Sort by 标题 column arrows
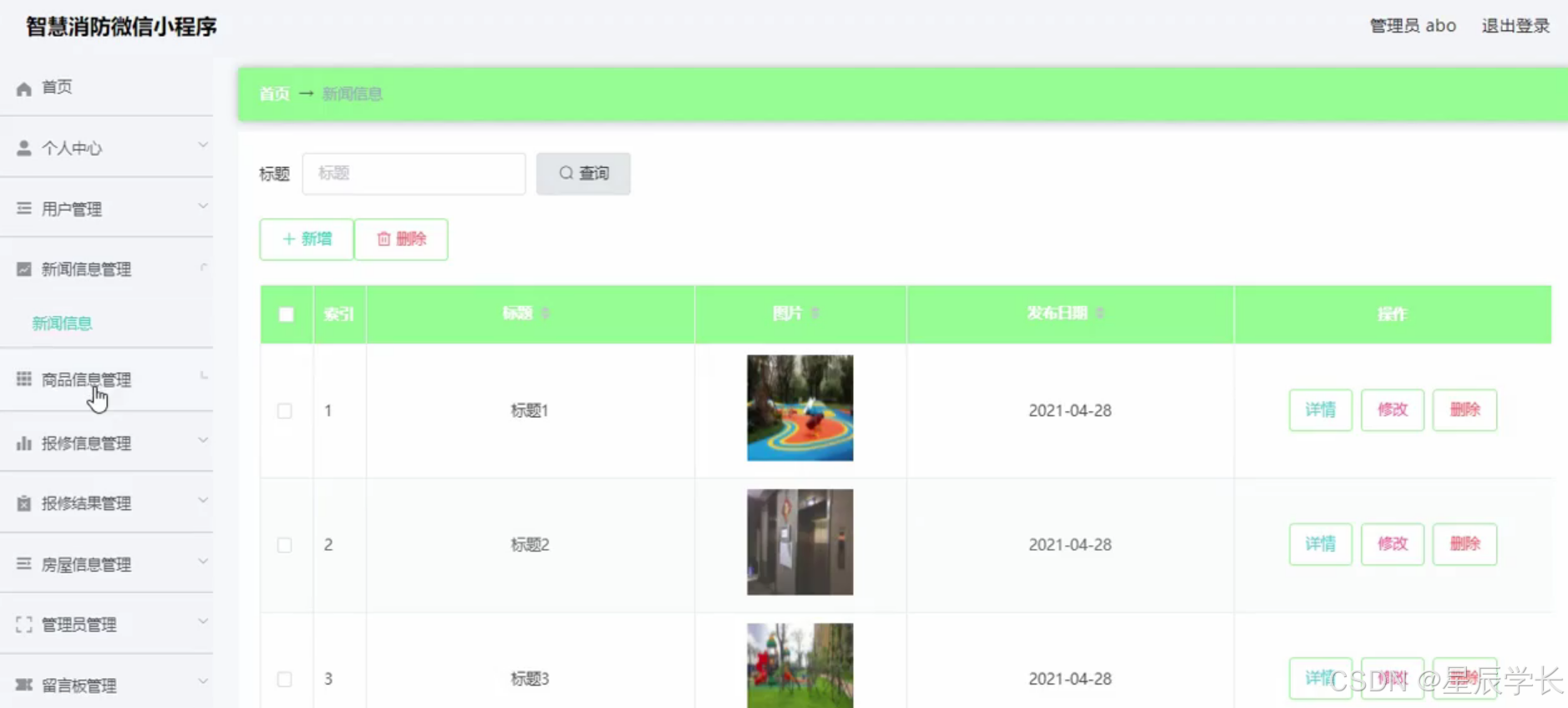Screen dimensions: 1568x708 [x=546, y=313]
